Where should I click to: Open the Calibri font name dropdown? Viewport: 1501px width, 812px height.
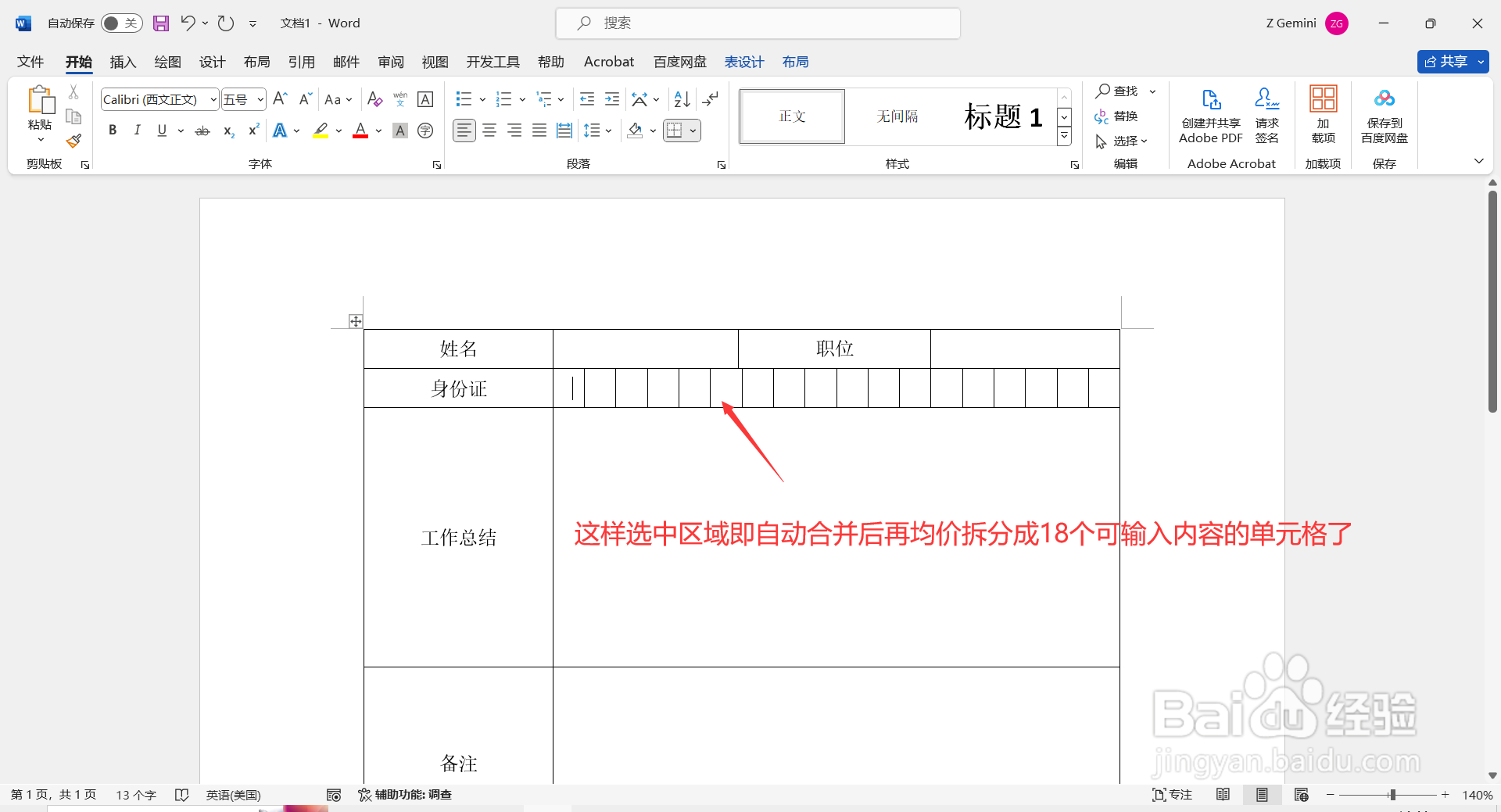tap(212, 99)
